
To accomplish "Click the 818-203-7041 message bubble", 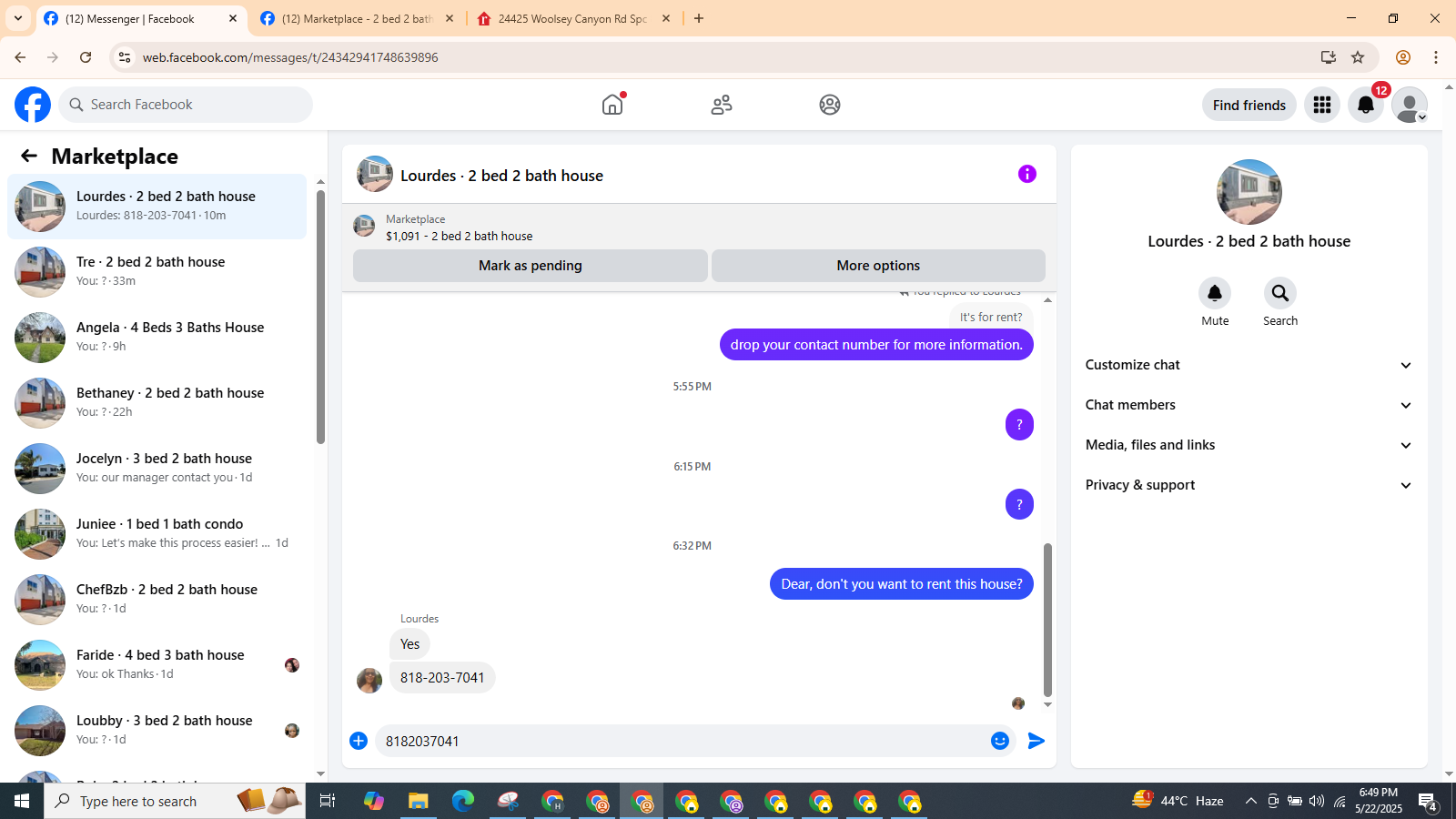I will click(442, 677).
